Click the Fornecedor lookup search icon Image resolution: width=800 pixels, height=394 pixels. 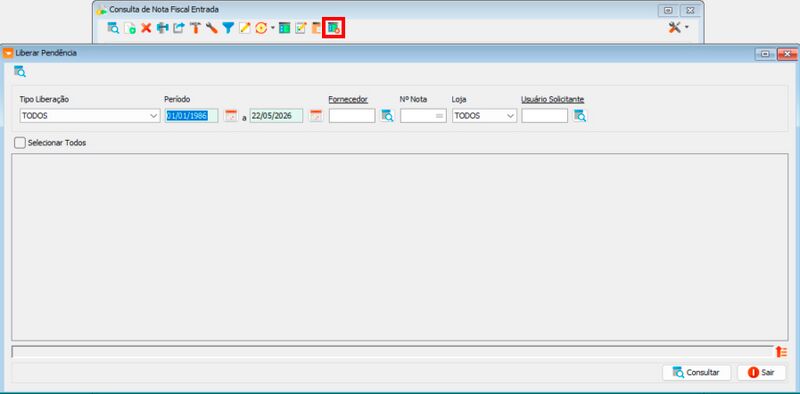387,116
